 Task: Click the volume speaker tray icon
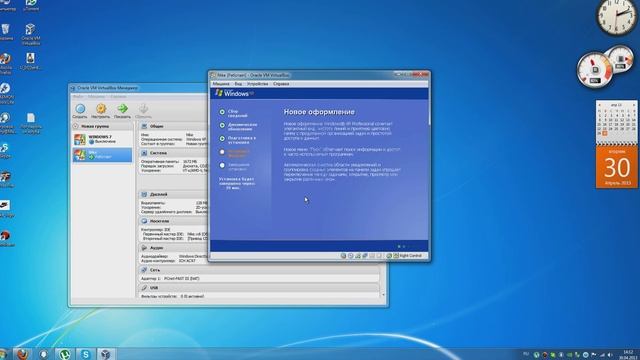tap(610, 355)
